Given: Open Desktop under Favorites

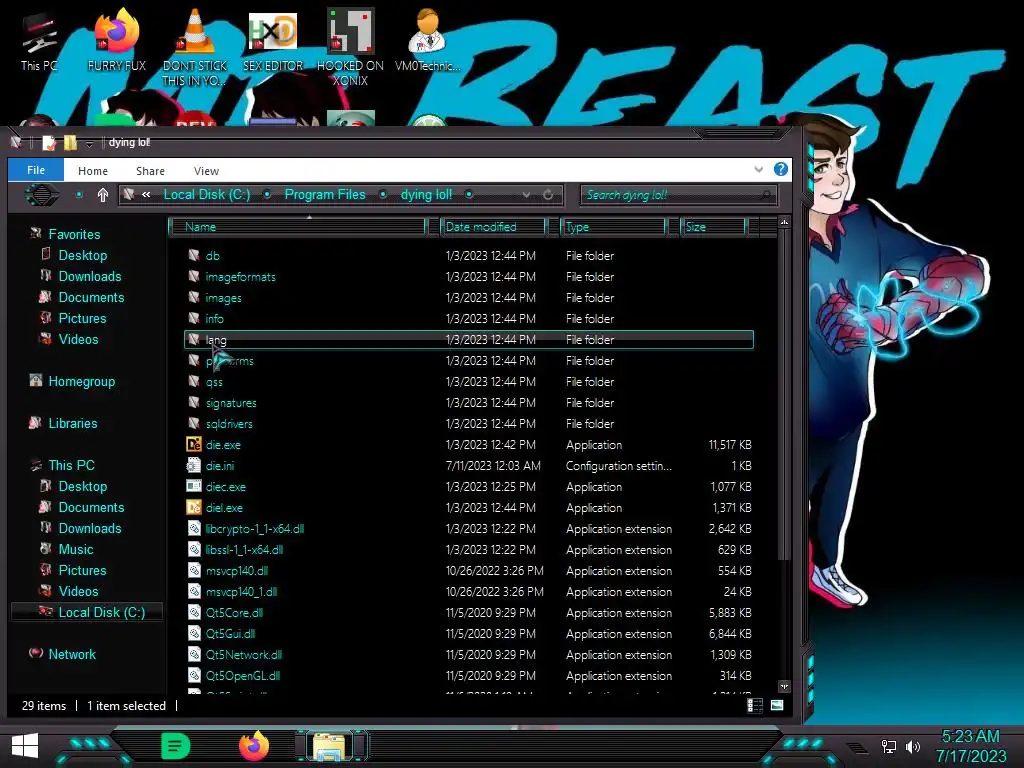Looking at the screenshot, I should [82, 255].
